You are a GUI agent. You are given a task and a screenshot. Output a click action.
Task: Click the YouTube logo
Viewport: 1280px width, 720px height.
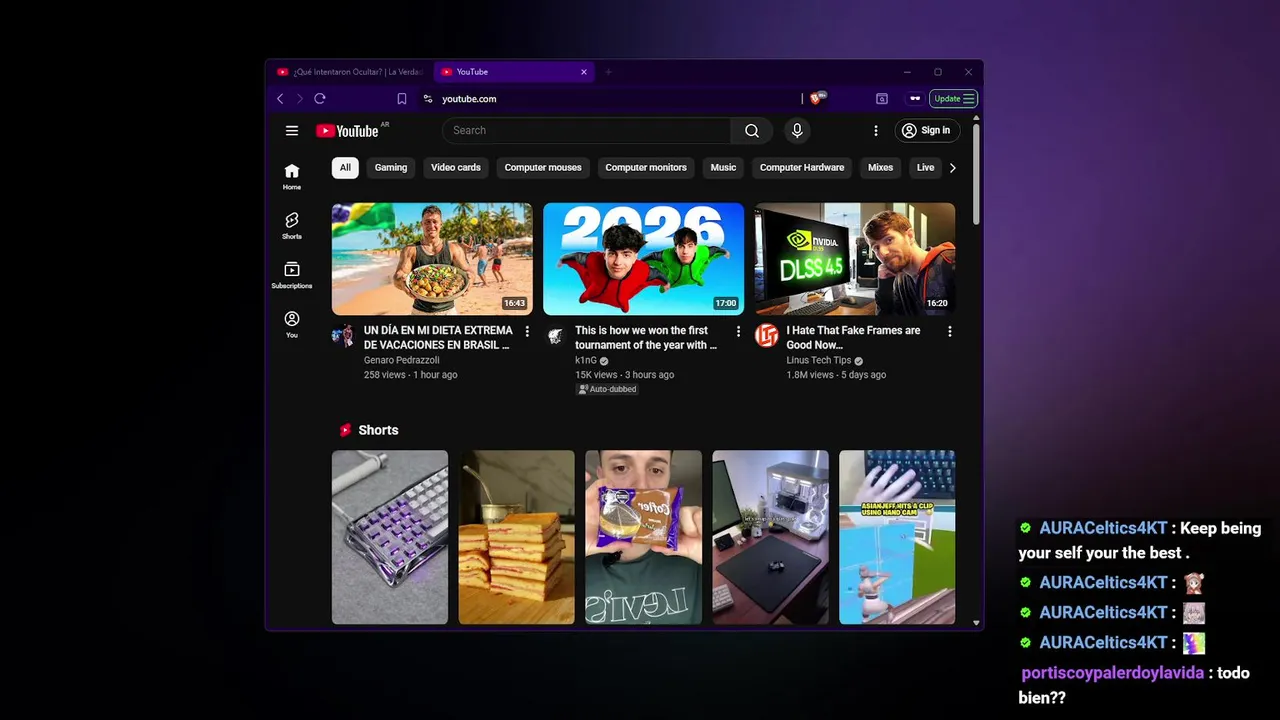[347, 130]
